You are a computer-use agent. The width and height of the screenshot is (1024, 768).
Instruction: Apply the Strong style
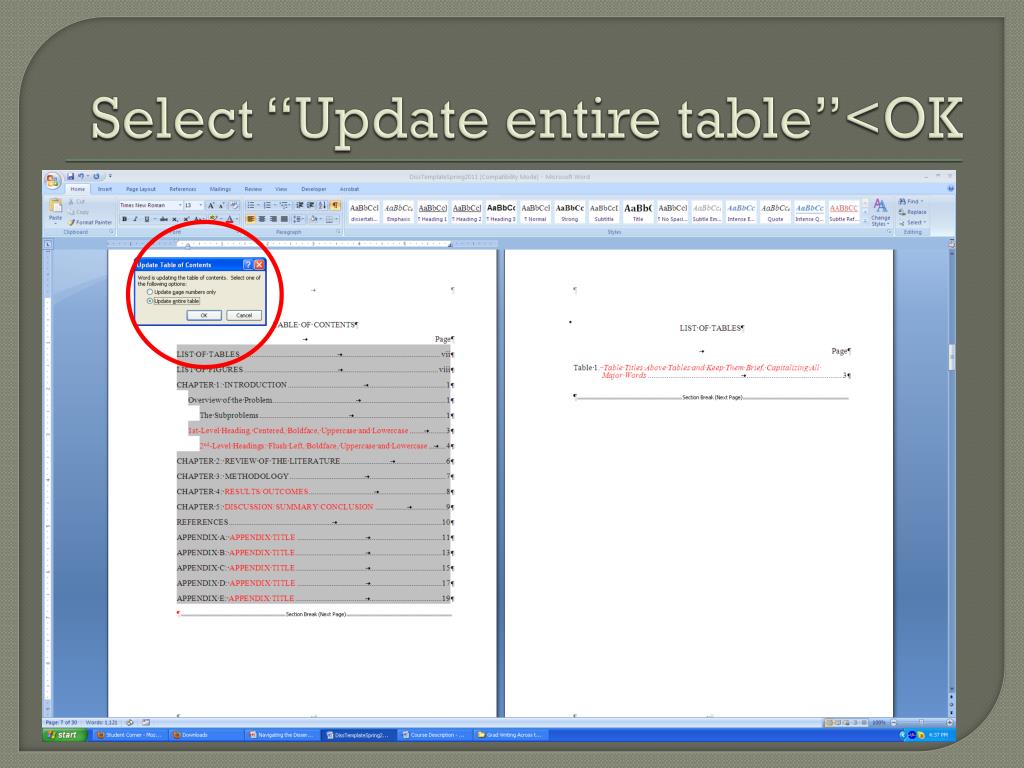click(569, 212)
